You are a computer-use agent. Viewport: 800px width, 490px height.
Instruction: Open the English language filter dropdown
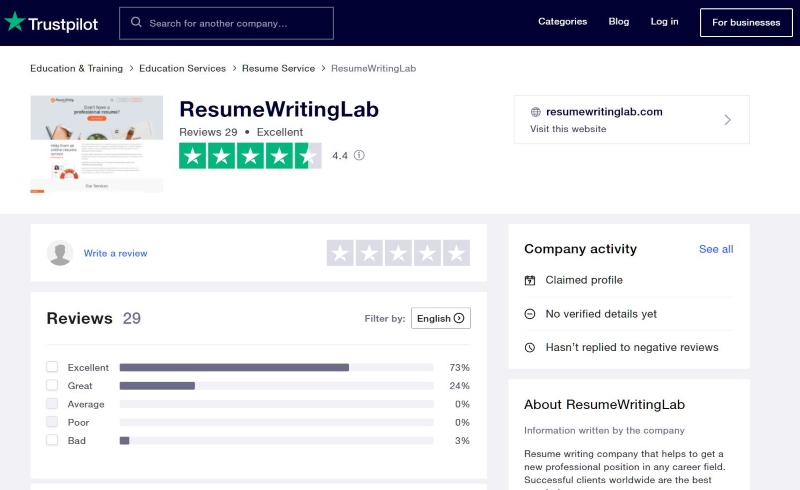click(x=441, y=318)
